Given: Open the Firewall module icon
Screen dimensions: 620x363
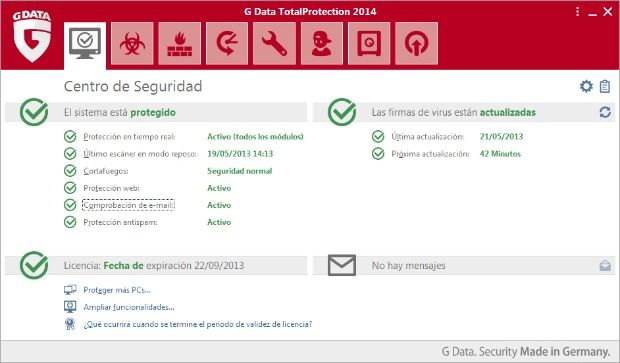Looking at the screenshot, I should [180, 43].
